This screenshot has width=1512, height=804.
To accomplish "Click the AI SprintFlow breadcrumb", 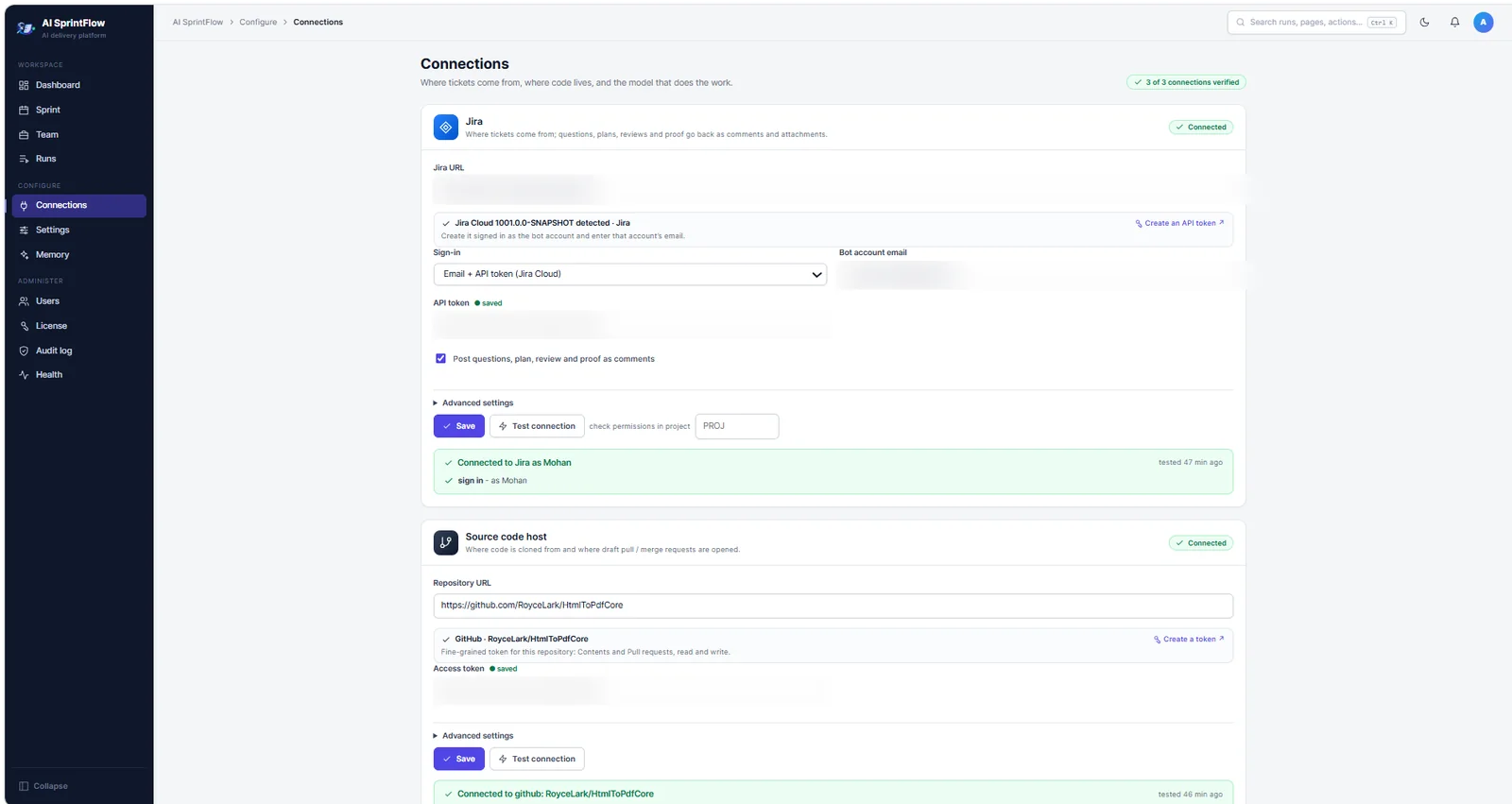I will 198,22.
